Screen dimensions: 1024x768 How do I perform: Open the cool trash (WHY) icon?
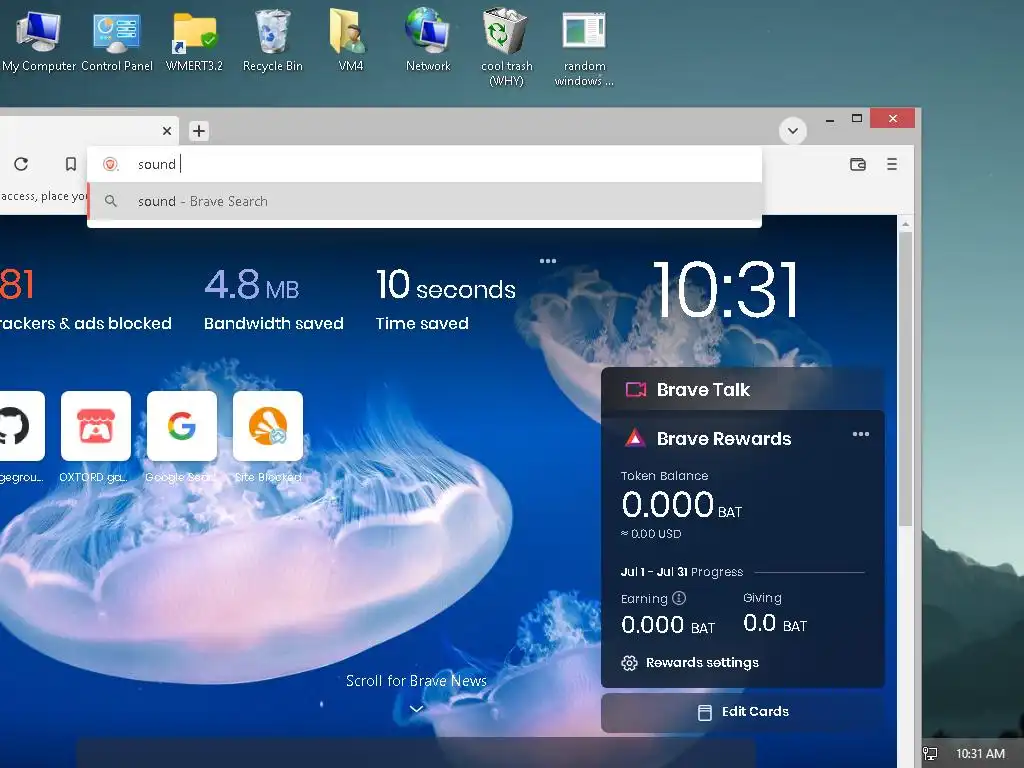point(506,47)
